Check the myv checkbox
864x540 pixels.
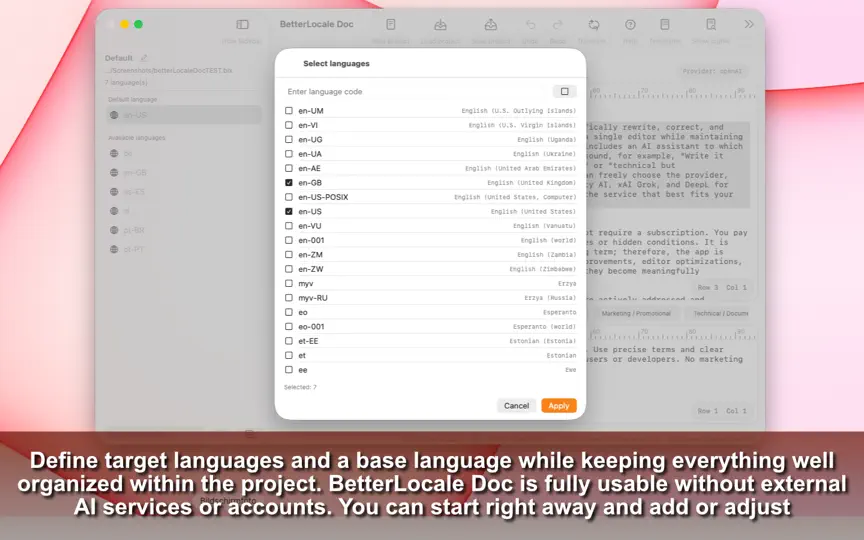(x=289, y=283)
